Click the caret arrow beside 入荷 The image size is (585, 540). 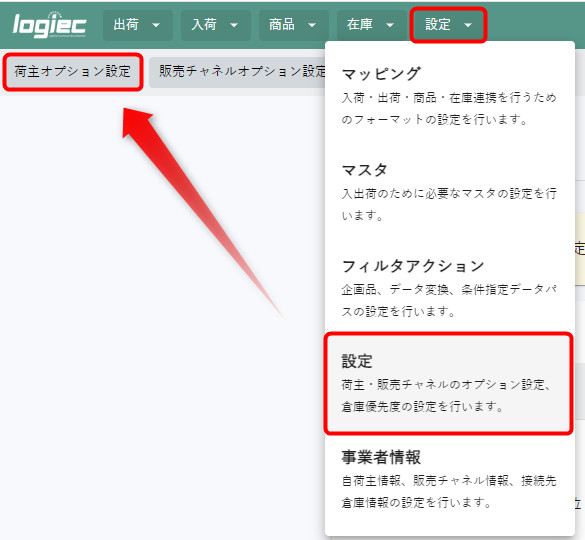(234, 25)
